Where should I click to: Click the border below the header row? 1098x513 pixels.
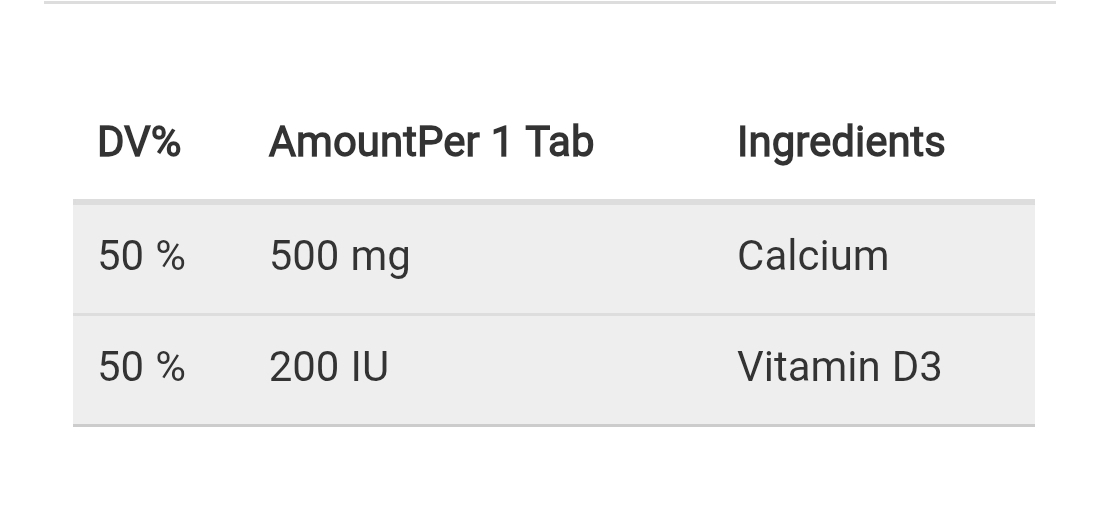click(x=553, y=201)
